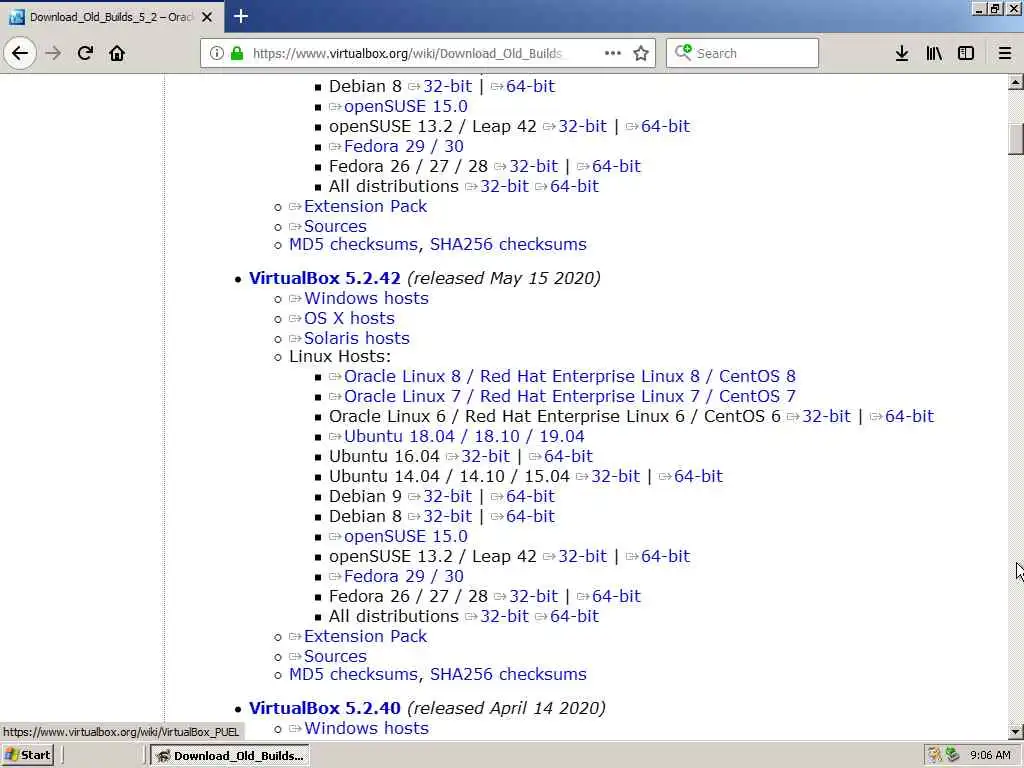1024x768 pixels.
Task: Click the system tray clock 9:06 AM
Action: [990, 755]
